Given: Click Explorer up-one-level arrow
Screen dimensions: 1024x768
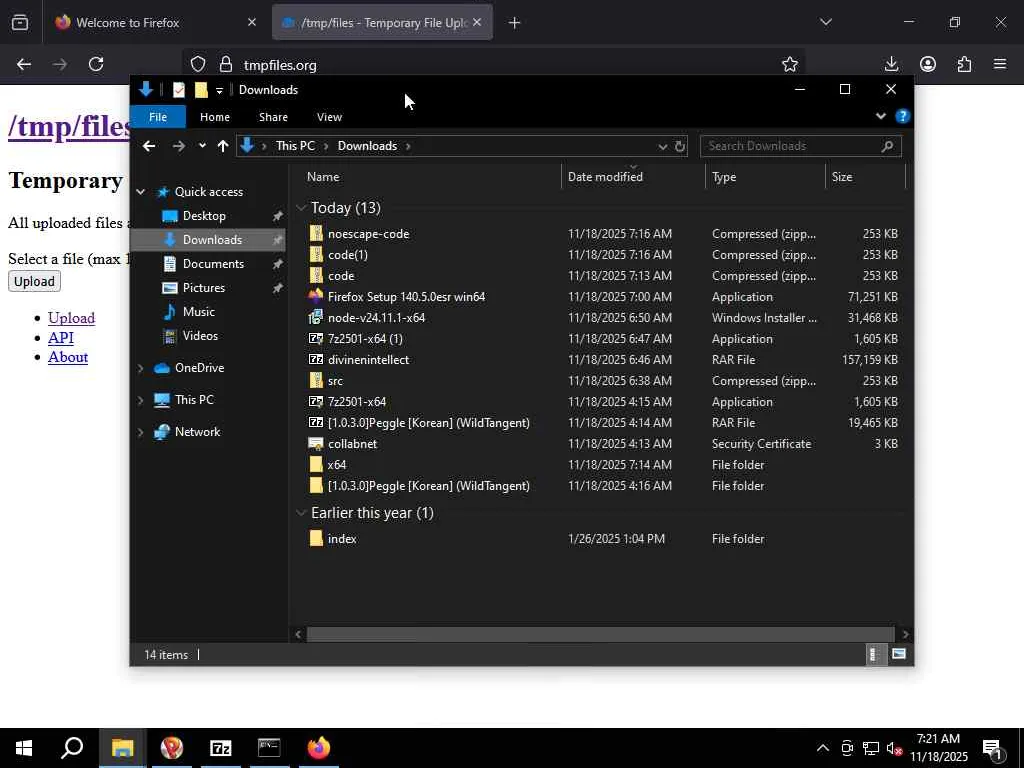Looking at the screenshot, I should (223, 146).
